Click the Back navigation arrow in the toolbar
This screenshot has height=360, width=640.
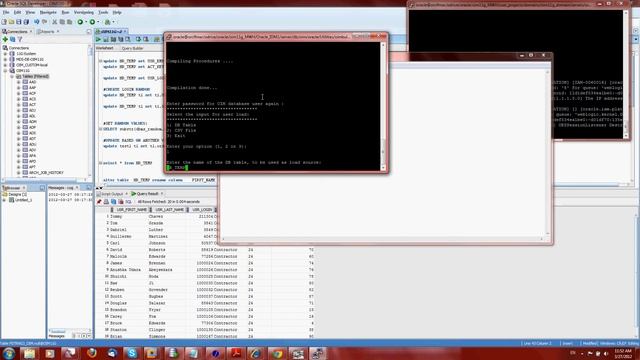point(37,22)
